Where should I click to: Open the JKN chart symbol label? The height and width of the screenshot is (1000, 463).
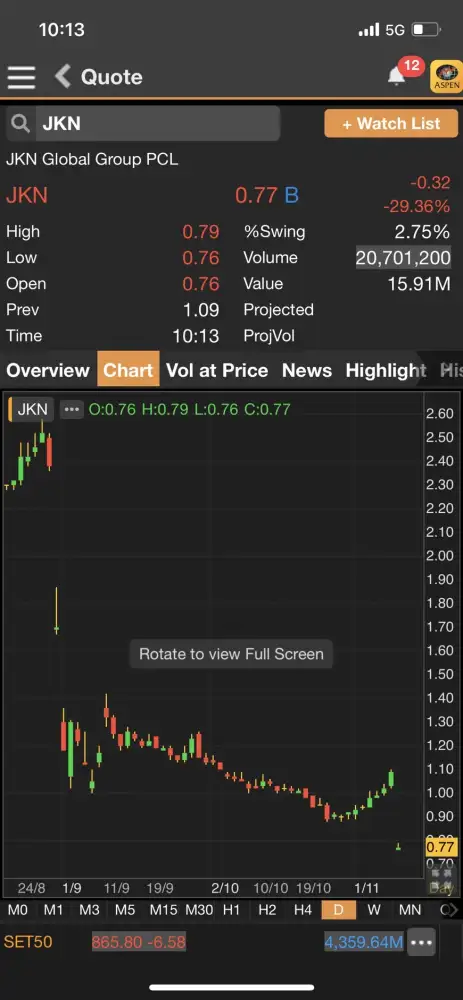point(31,409)
